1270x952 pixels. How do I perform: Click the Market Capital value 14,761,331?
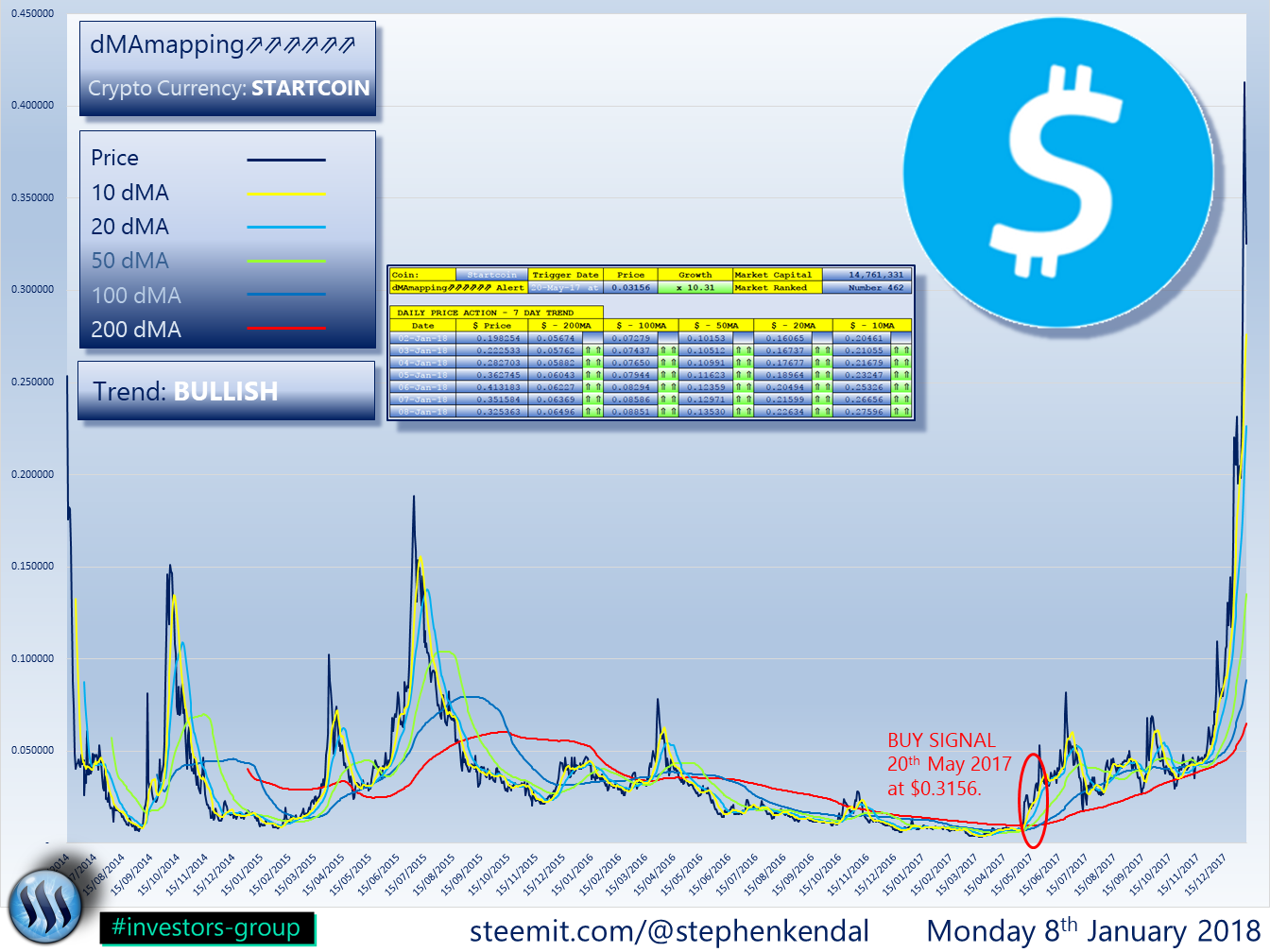click(x=867, y=275)
